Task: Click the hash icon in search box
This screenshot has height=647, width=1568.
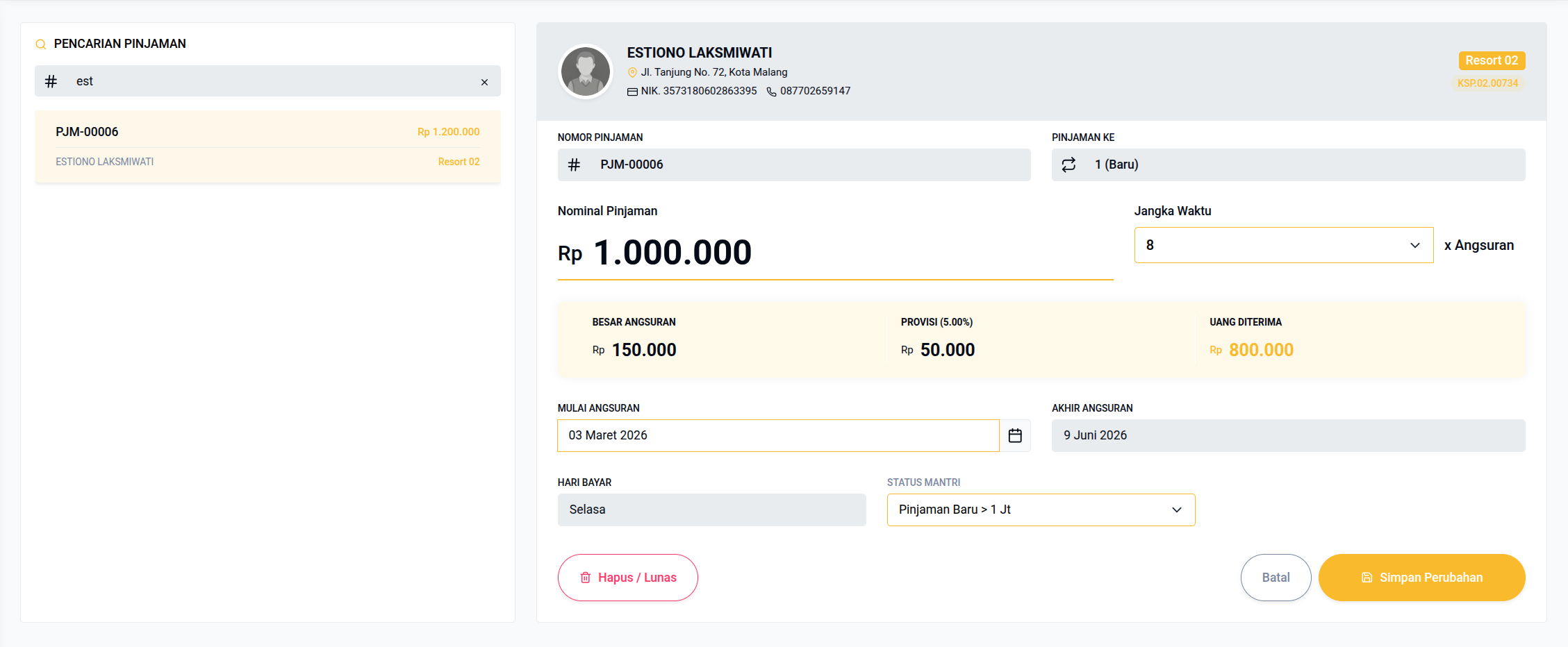Action: 51,82
